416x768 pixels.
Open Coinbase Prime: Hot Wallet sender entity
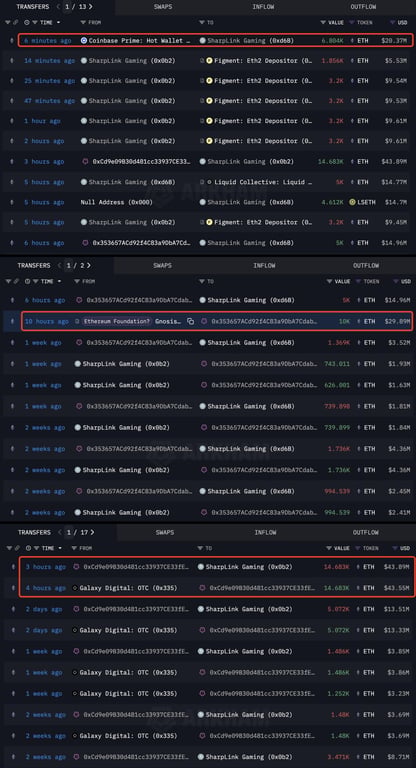[x=140, y=41]
